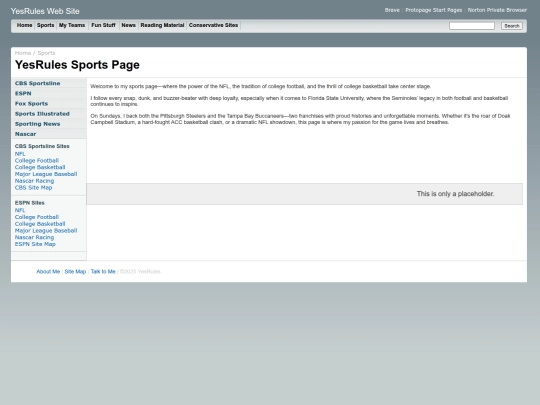Select ESPN in the sidebar

coord(49,93)
